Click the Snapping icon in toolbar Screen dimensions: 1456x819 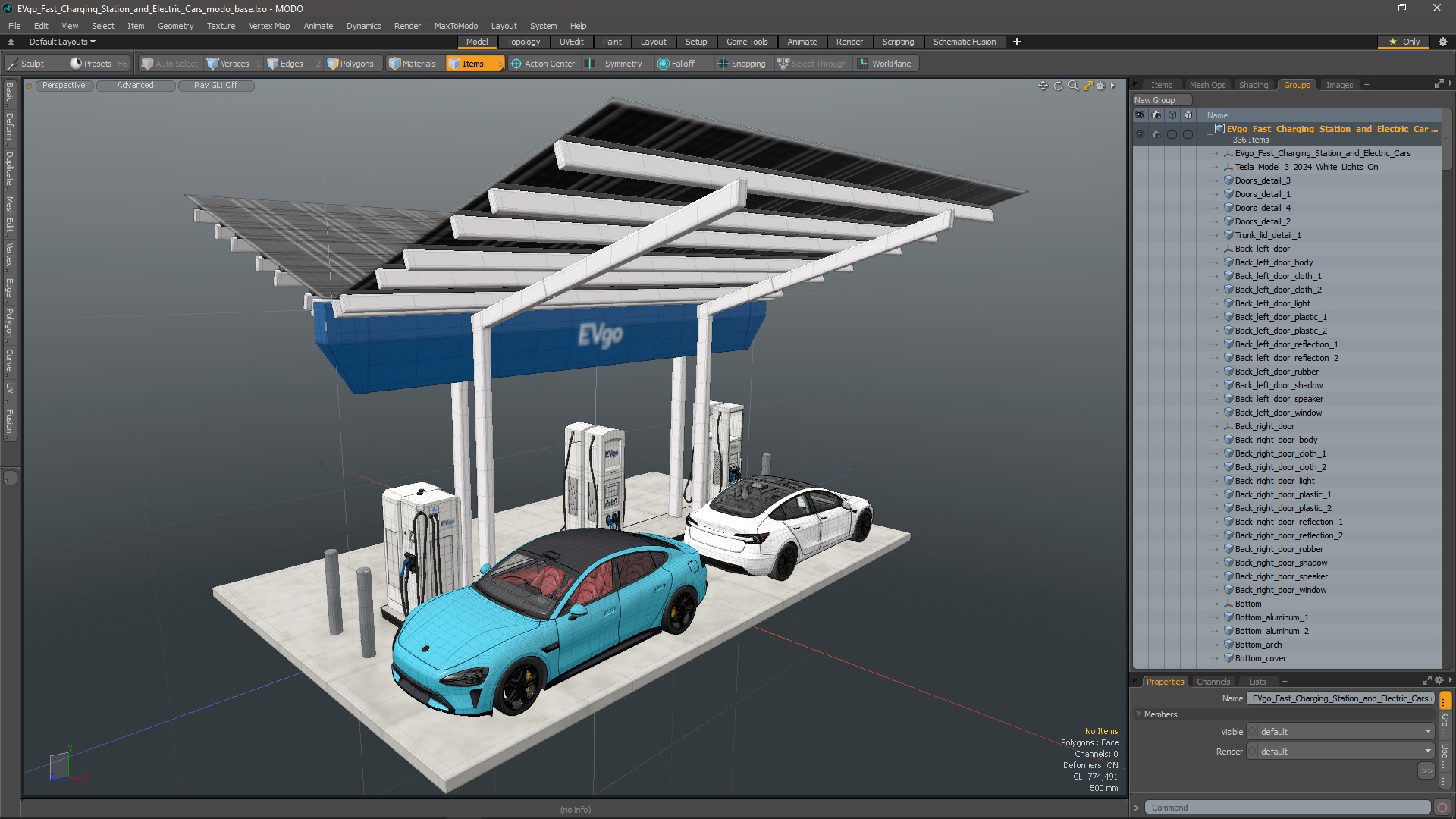(x=723, y=64)
